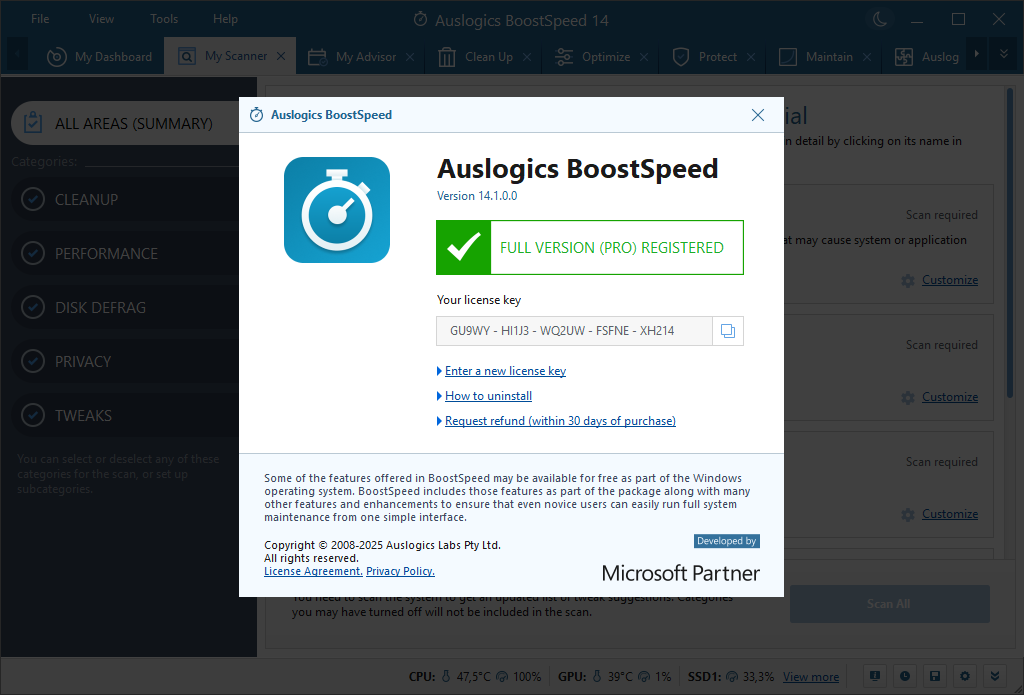Click the info notification status bar button

[874, 676]
